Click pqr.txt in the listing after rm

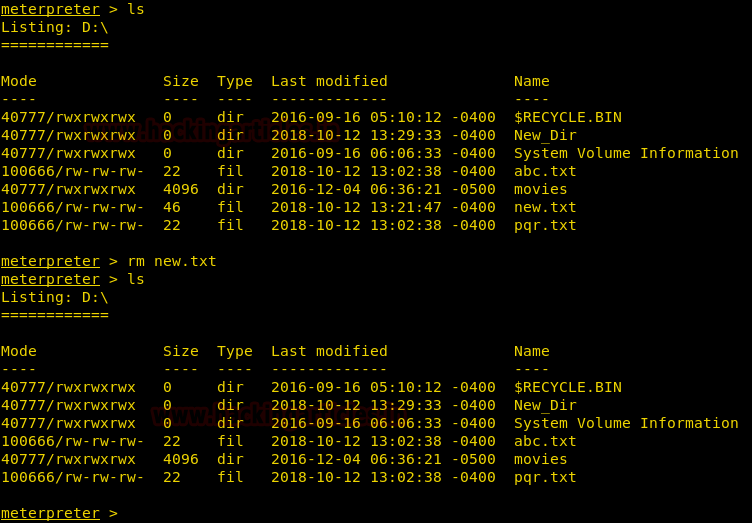[x=545, y=477]
